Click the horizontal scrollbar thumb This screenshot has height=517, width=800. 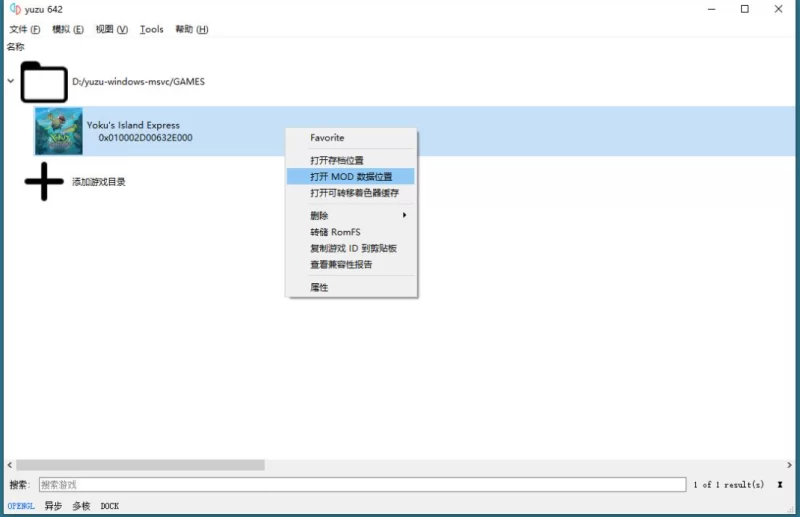(140, 465)
